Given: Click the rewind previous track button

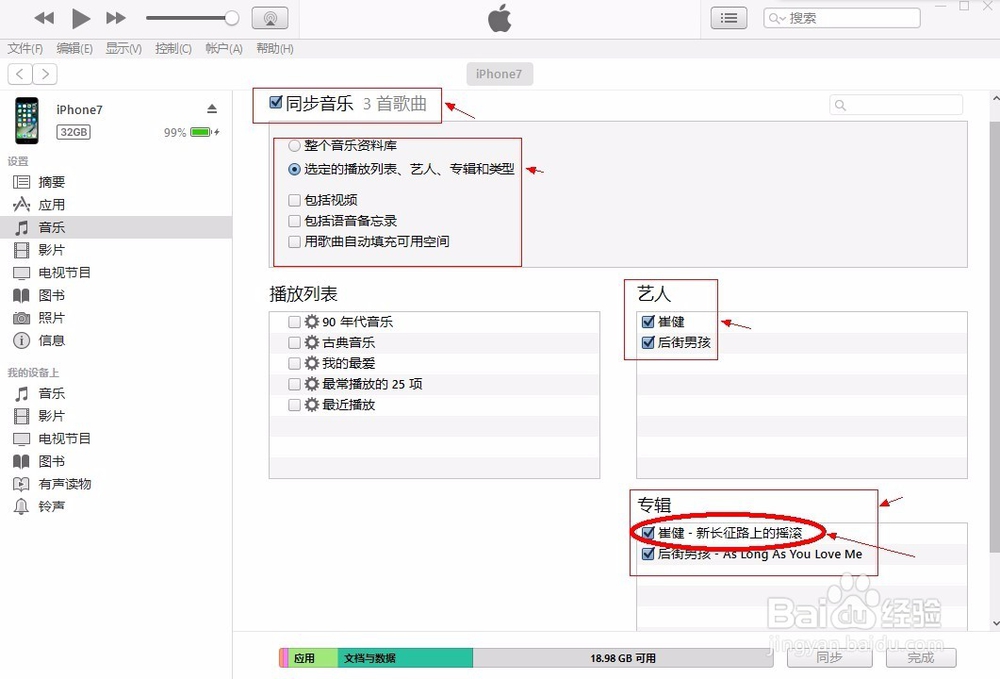Looking at the screenshot, I should tap(43, 18).
